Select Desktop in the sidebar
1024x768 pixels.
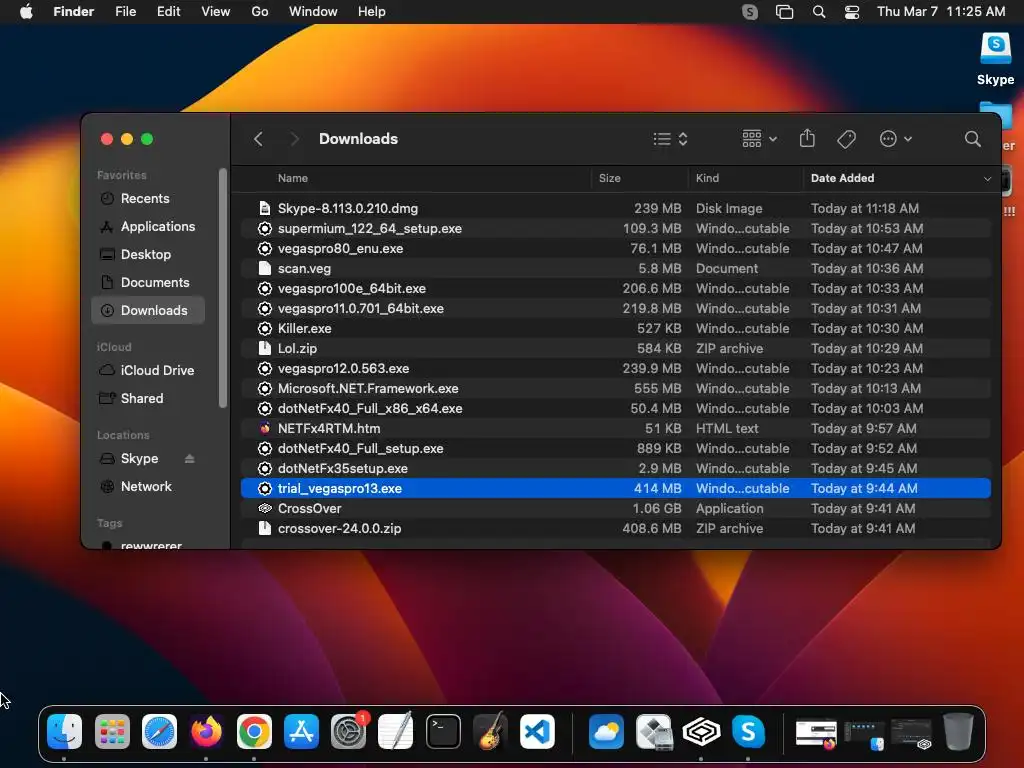(146, 255)
